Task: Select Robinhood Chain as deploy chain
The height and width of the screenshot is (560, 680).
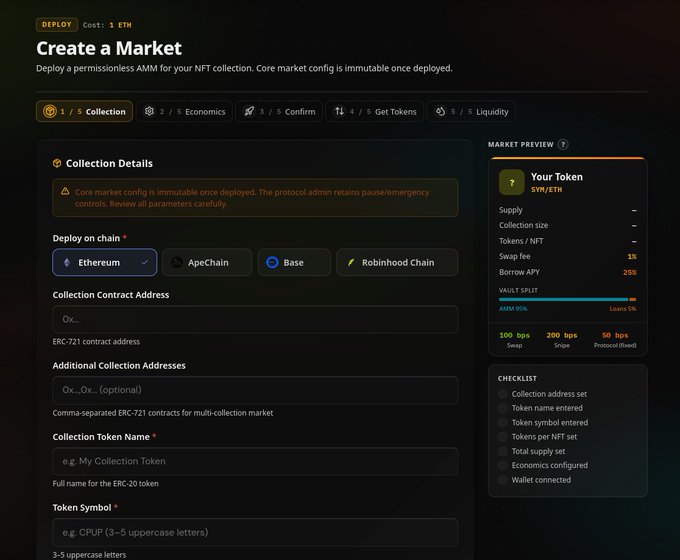Action: point(397,262)
